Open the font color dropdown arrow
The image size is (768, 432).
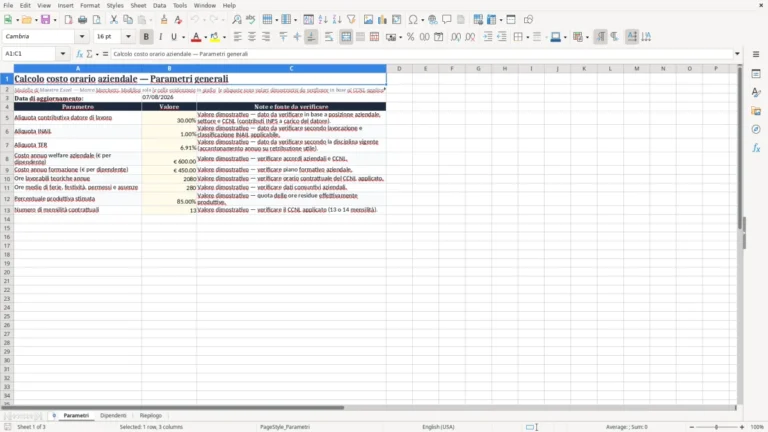coord(205,37)
